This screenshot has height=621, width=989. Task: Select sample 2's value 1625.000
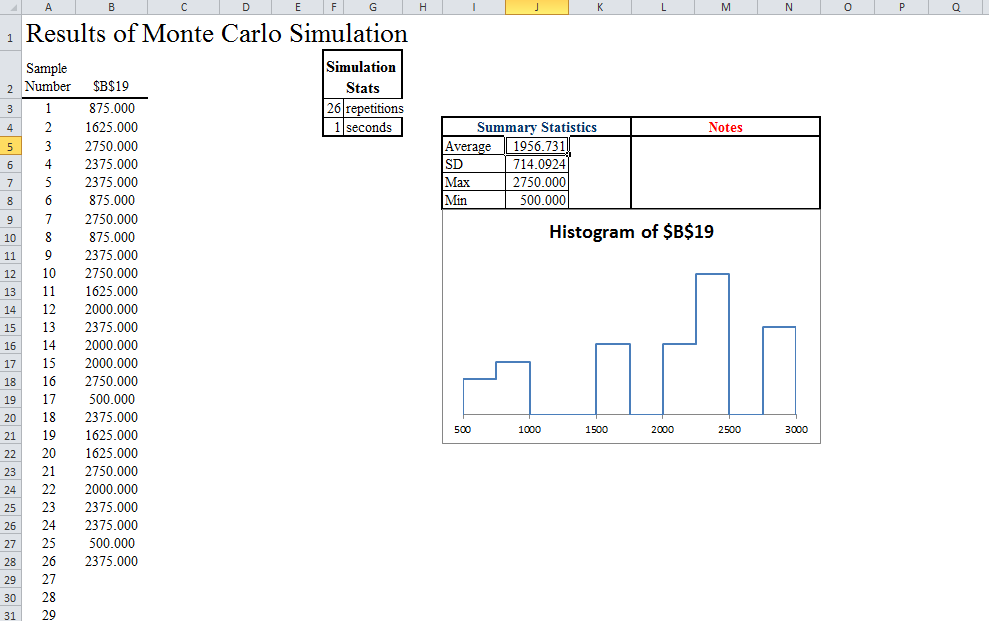pyautogui.click(x=112, y=127)
